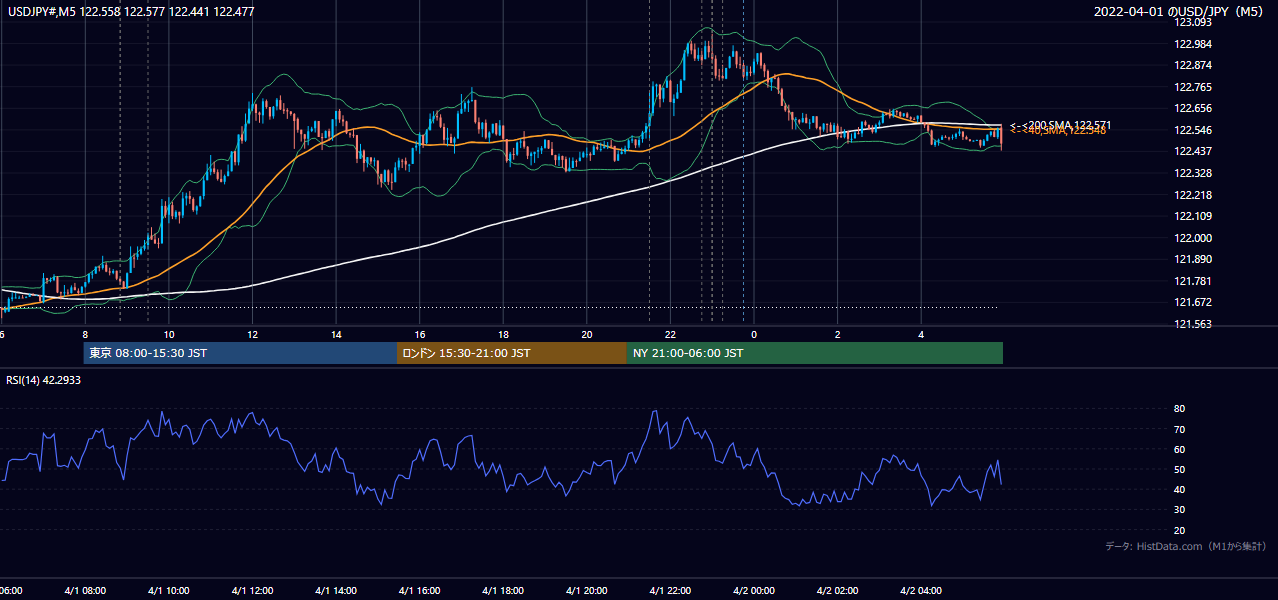Click price axis label 122.218
The width and height of the screenshot is (1278, 600).
(1193, 195)
